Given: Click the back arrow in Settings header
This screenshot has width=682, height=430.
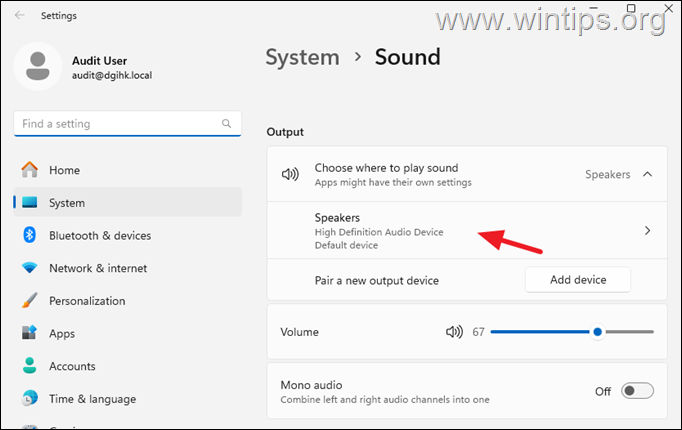Looking at the screenshot, I should (20, 16).
